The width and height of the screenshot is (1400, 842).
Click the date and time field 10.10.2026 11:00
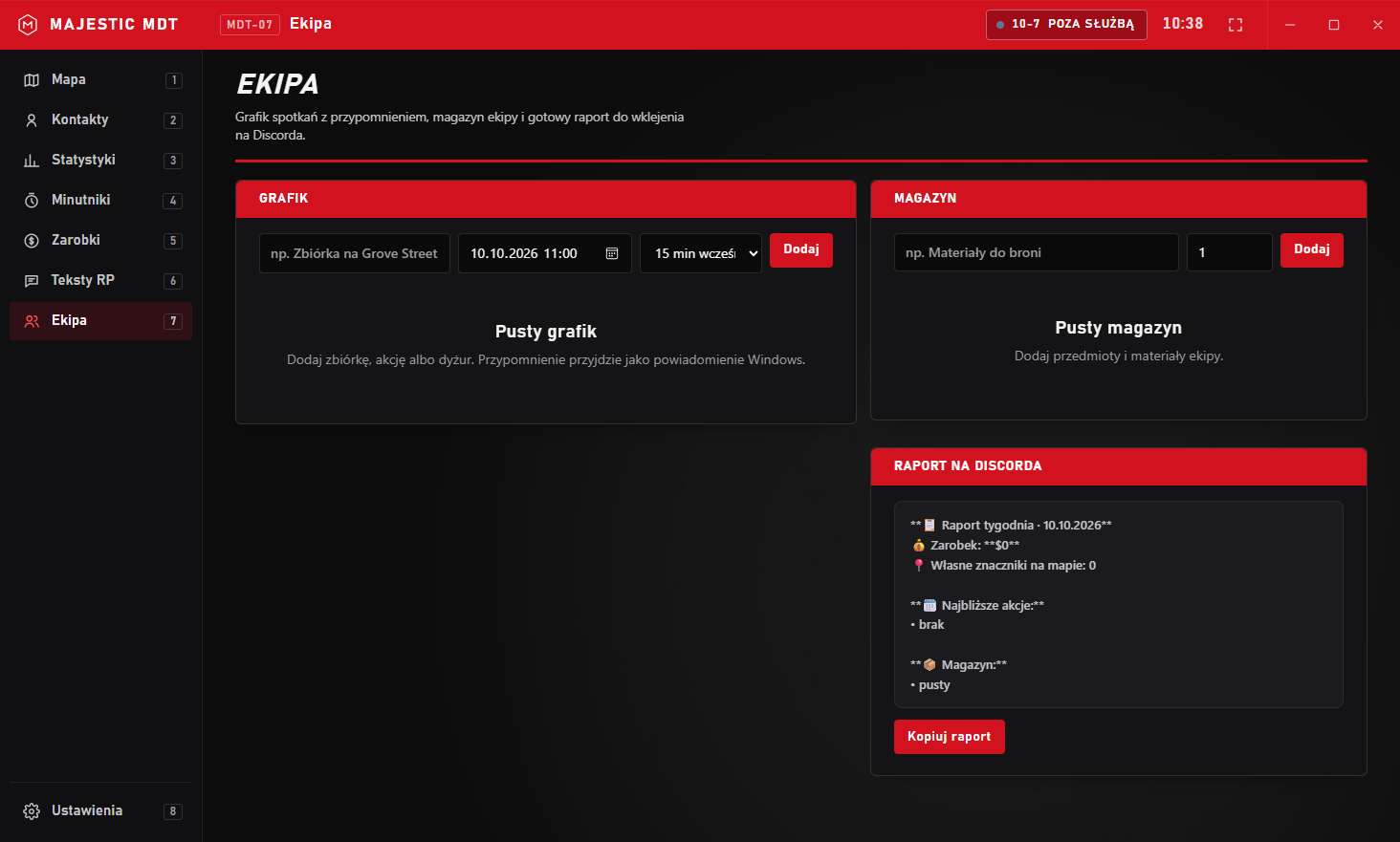pos(545,253)
